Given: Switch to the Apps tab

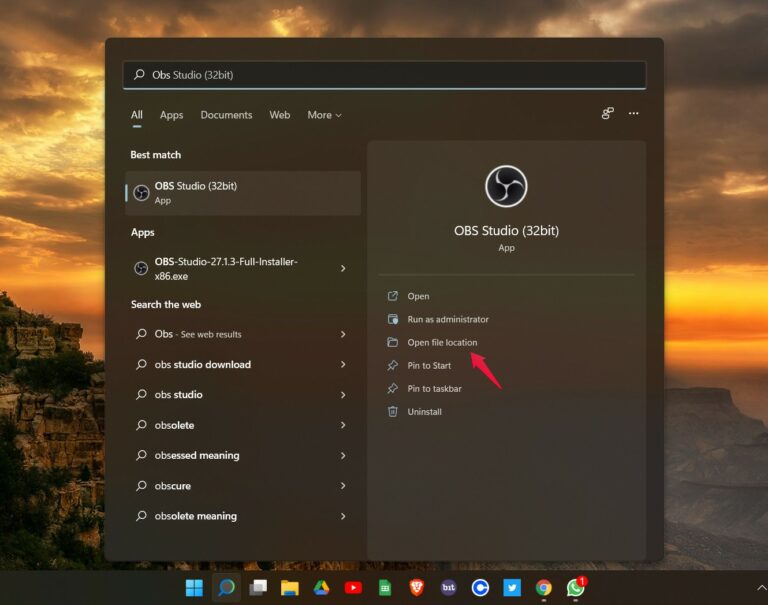Looking at the screenshot, I should coord(171,115).
